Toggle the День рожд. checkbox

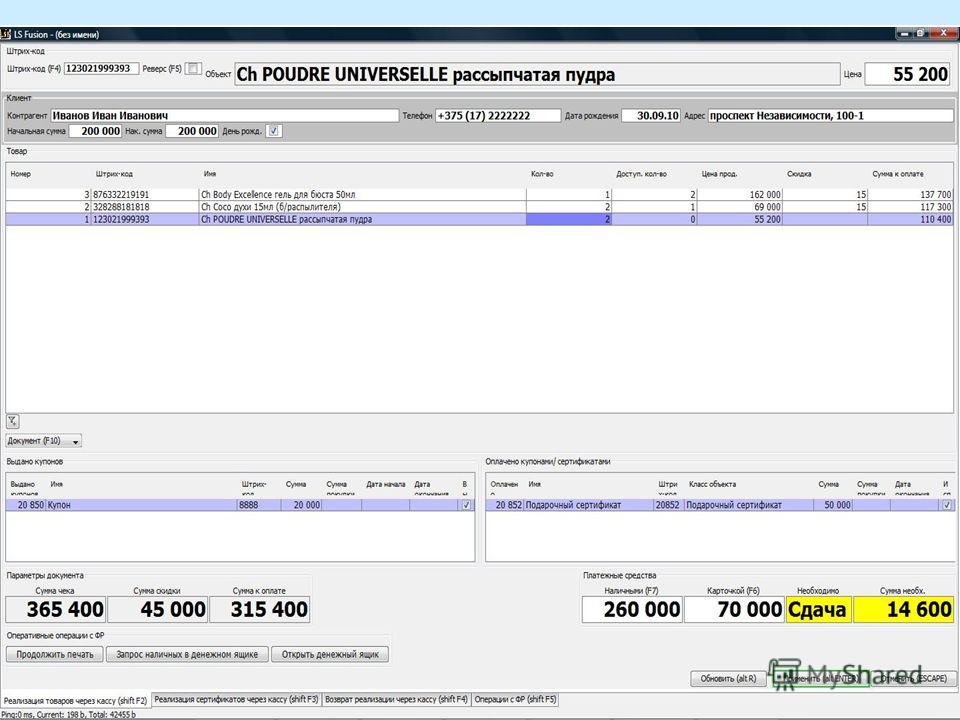(x=274, y=131)
